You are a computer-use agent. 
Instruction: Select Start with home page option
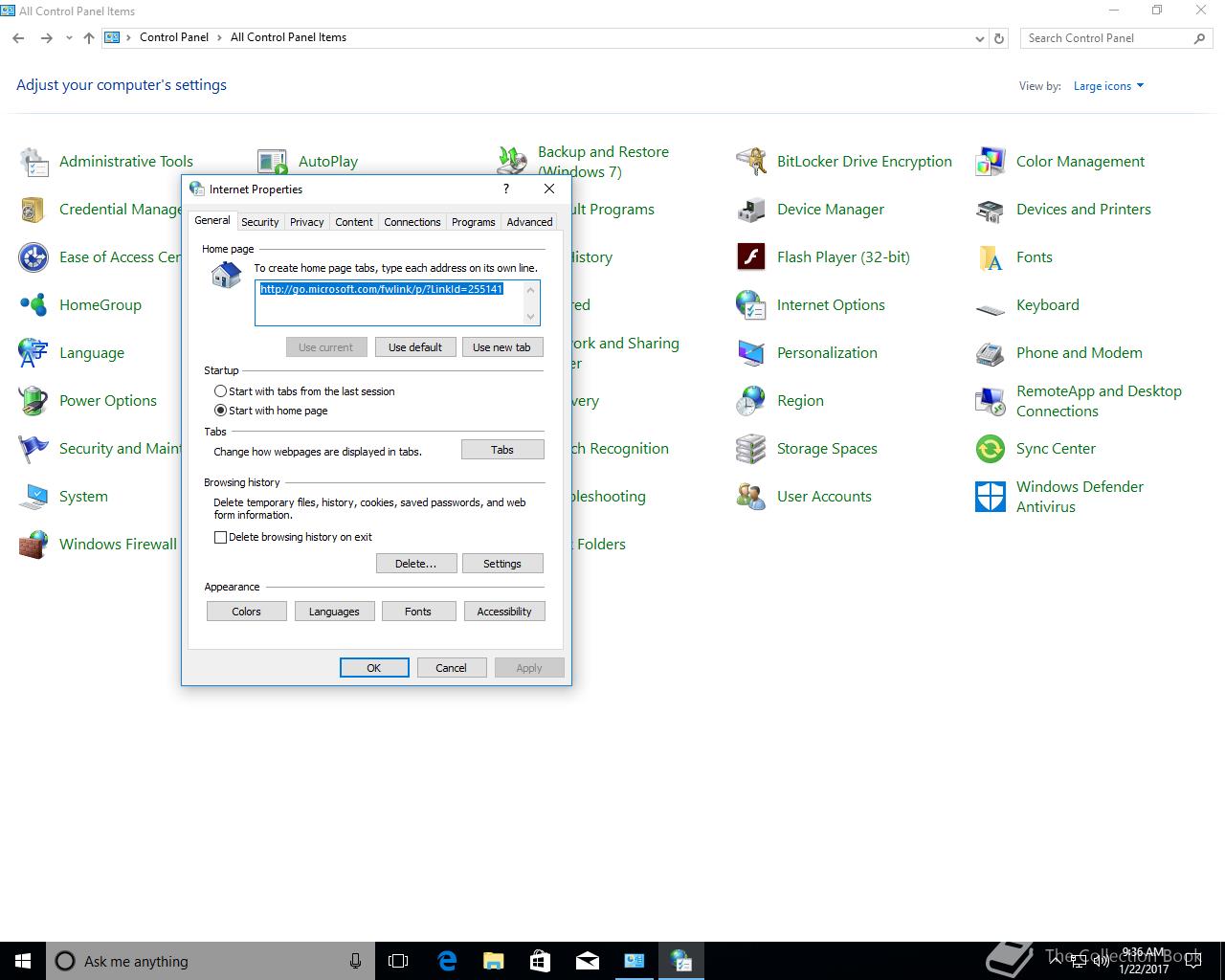(221, 411)
